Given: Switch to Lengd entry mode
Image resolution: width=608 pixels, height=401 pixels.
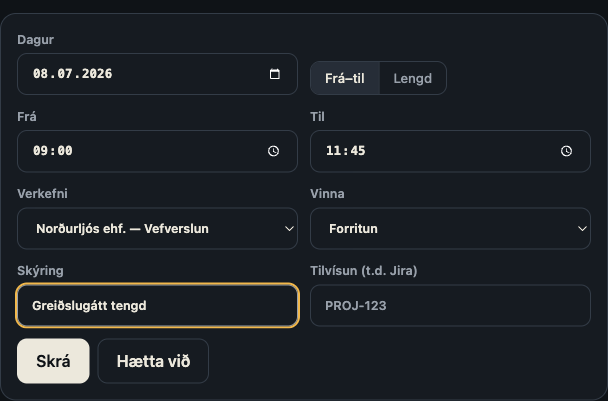Looking at the screenshot, I should pos(413,78).
